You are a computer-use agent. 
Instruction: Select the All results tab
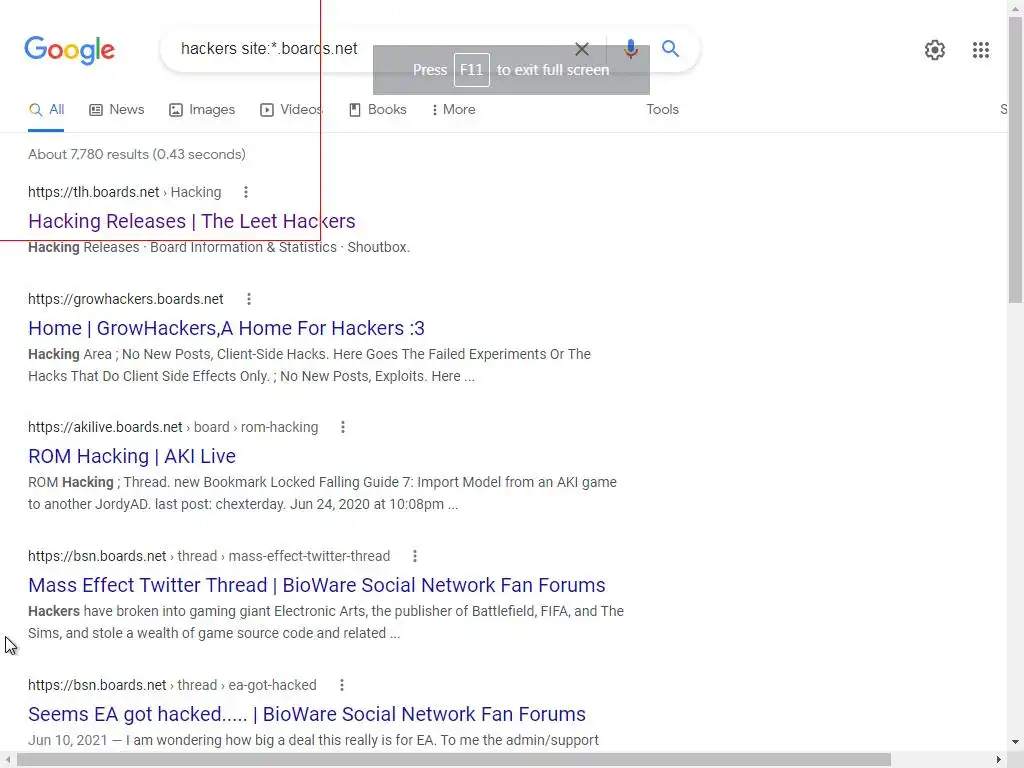click(46, 110)
